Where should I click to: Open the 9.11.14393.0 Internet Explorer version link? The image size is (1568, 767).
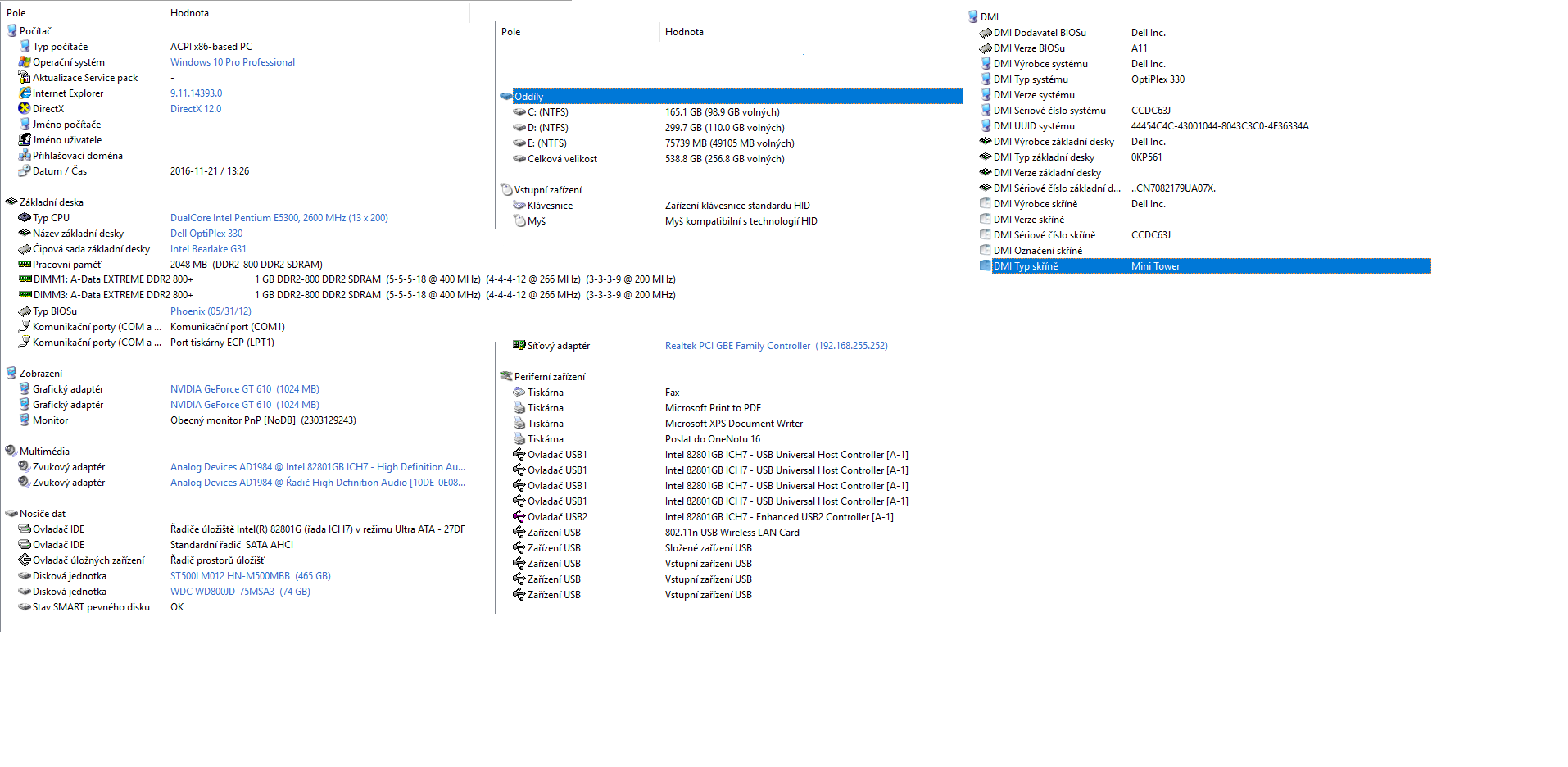196,93
